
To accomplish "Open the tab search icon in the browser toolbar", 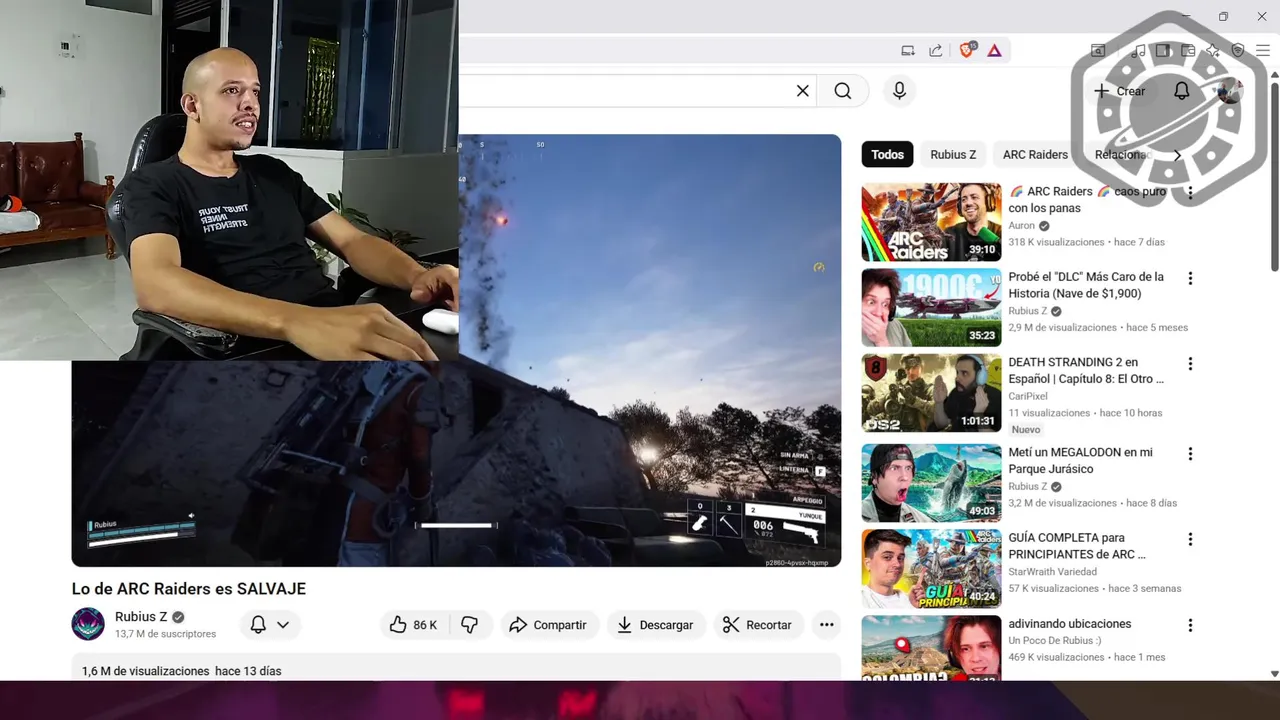I will [1098, 50].
